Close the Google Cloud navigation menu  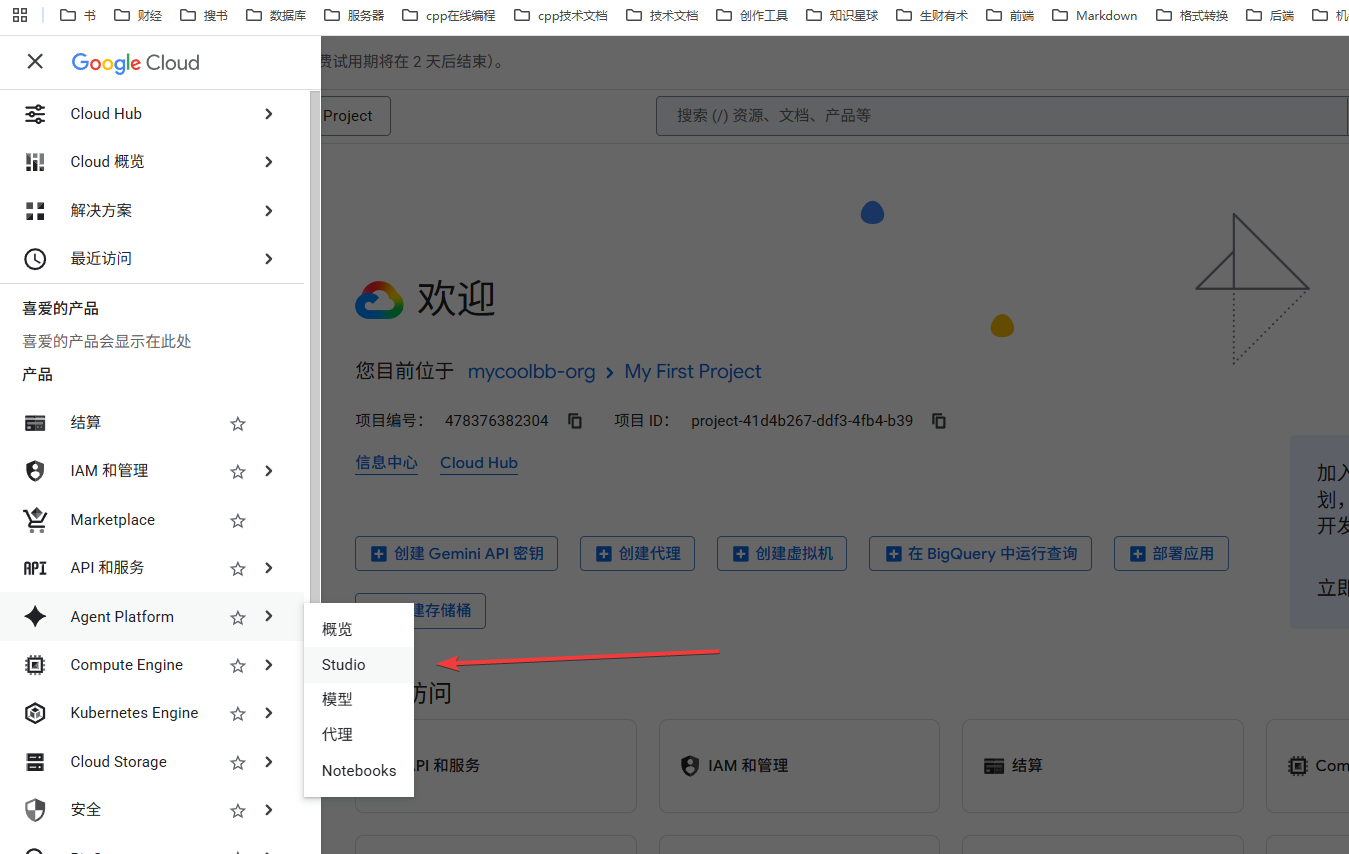35,62
